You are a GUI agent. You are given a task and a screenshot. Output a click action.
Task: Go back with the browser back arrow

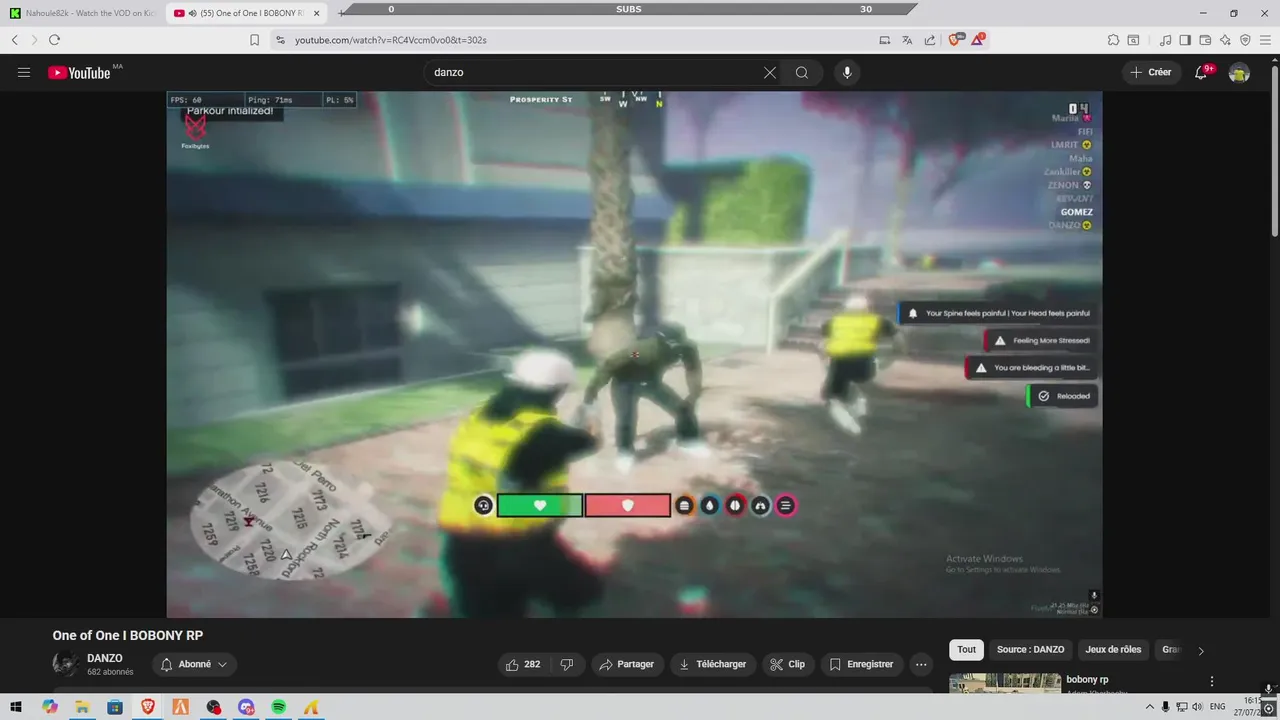click(x=15, y=40)
